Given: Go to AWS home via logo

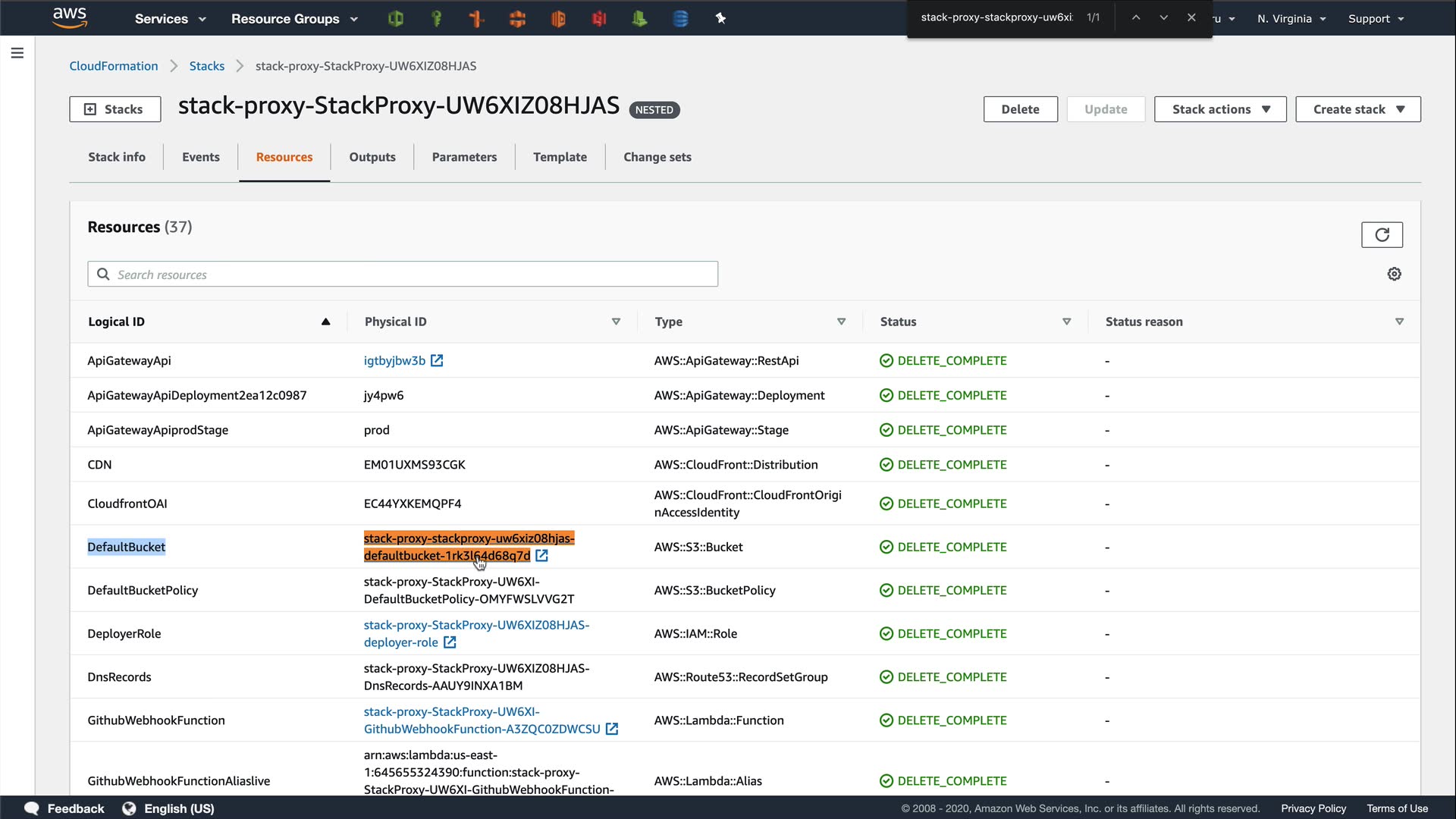Looking at the screenshot, I should pyautogui.click(x=70, y=17).
